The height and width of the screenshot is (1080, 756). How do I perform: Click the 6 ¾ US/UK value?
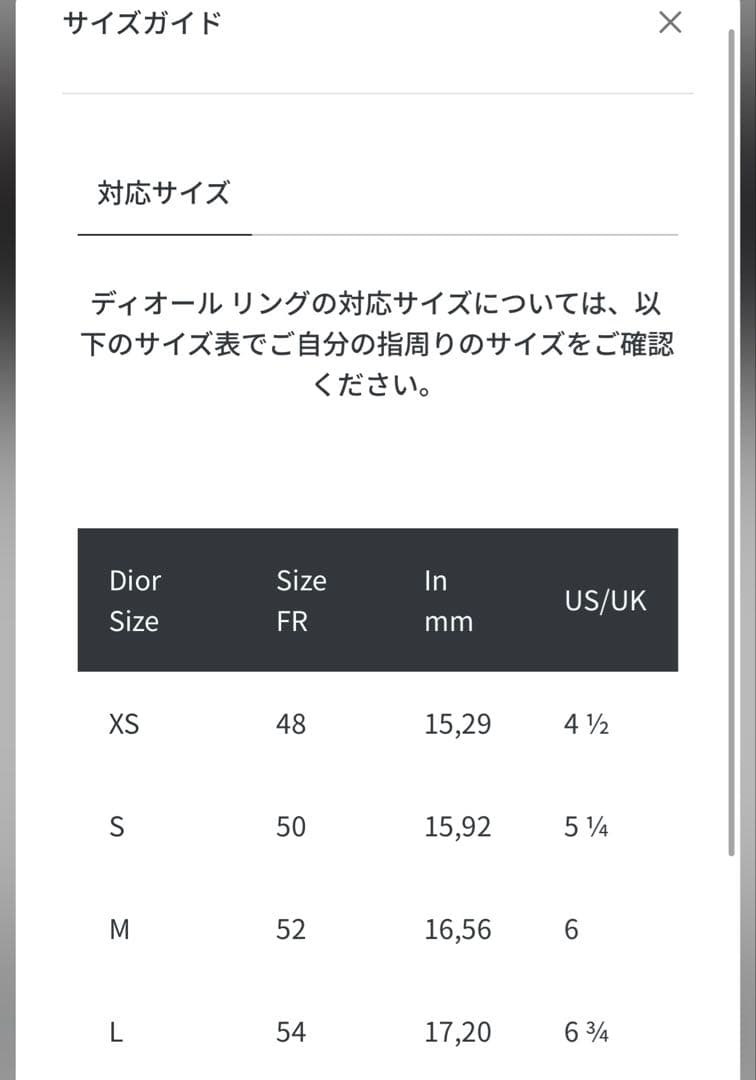586,1032
